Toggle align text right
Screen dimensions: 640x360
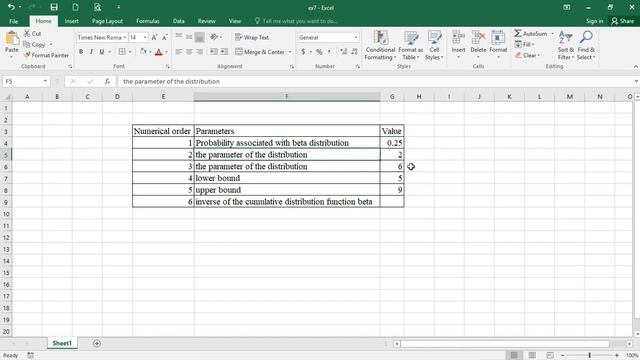[199, 51]
